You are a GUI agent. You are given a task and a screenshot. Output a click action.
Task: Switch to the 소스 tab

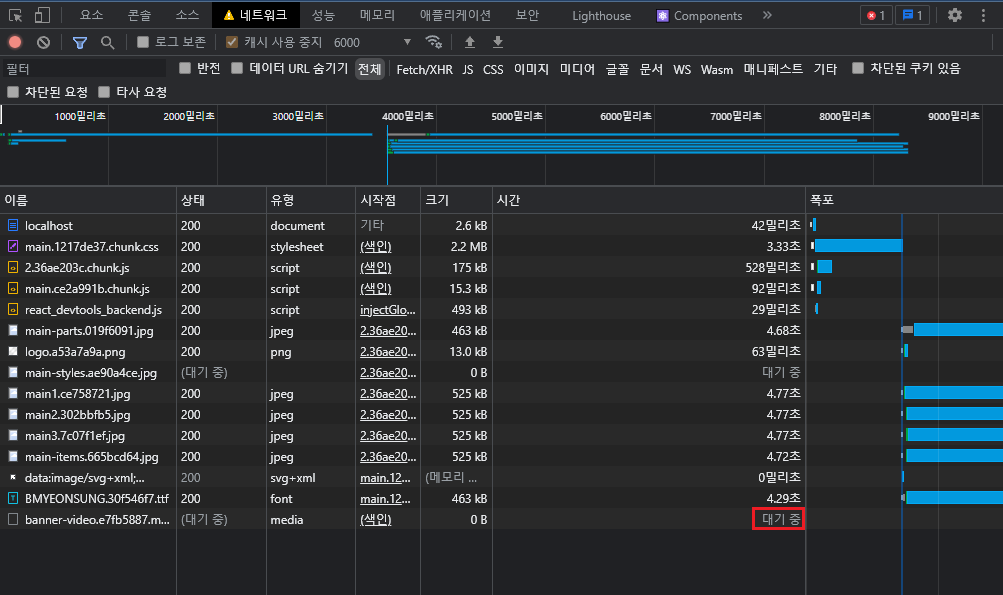point(187,15)
